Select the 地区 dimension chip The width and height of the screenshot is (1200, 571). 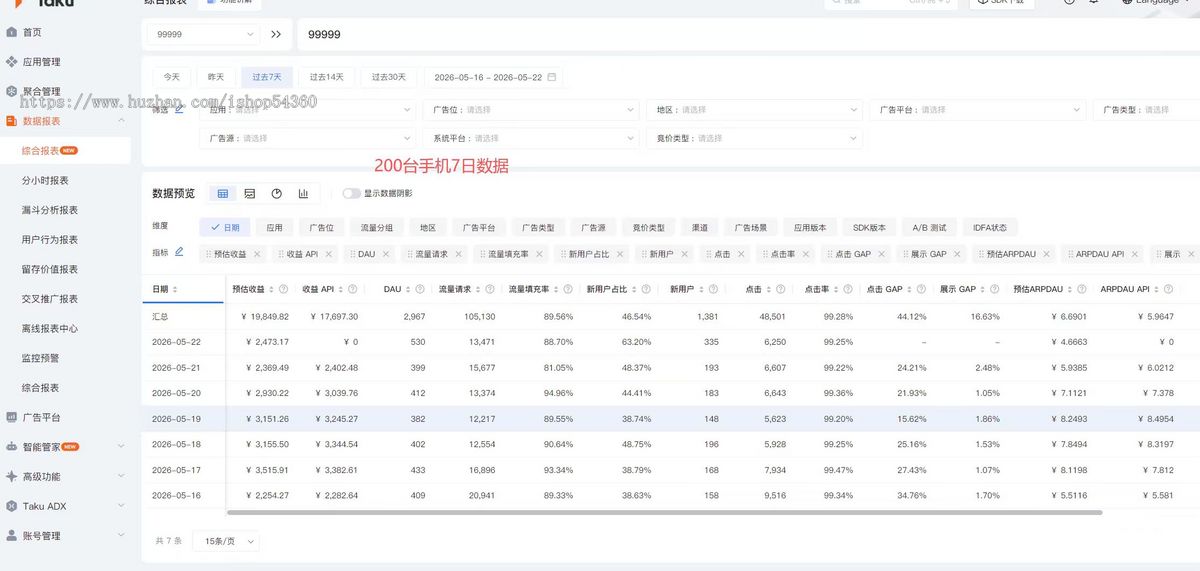pos(428,227)
